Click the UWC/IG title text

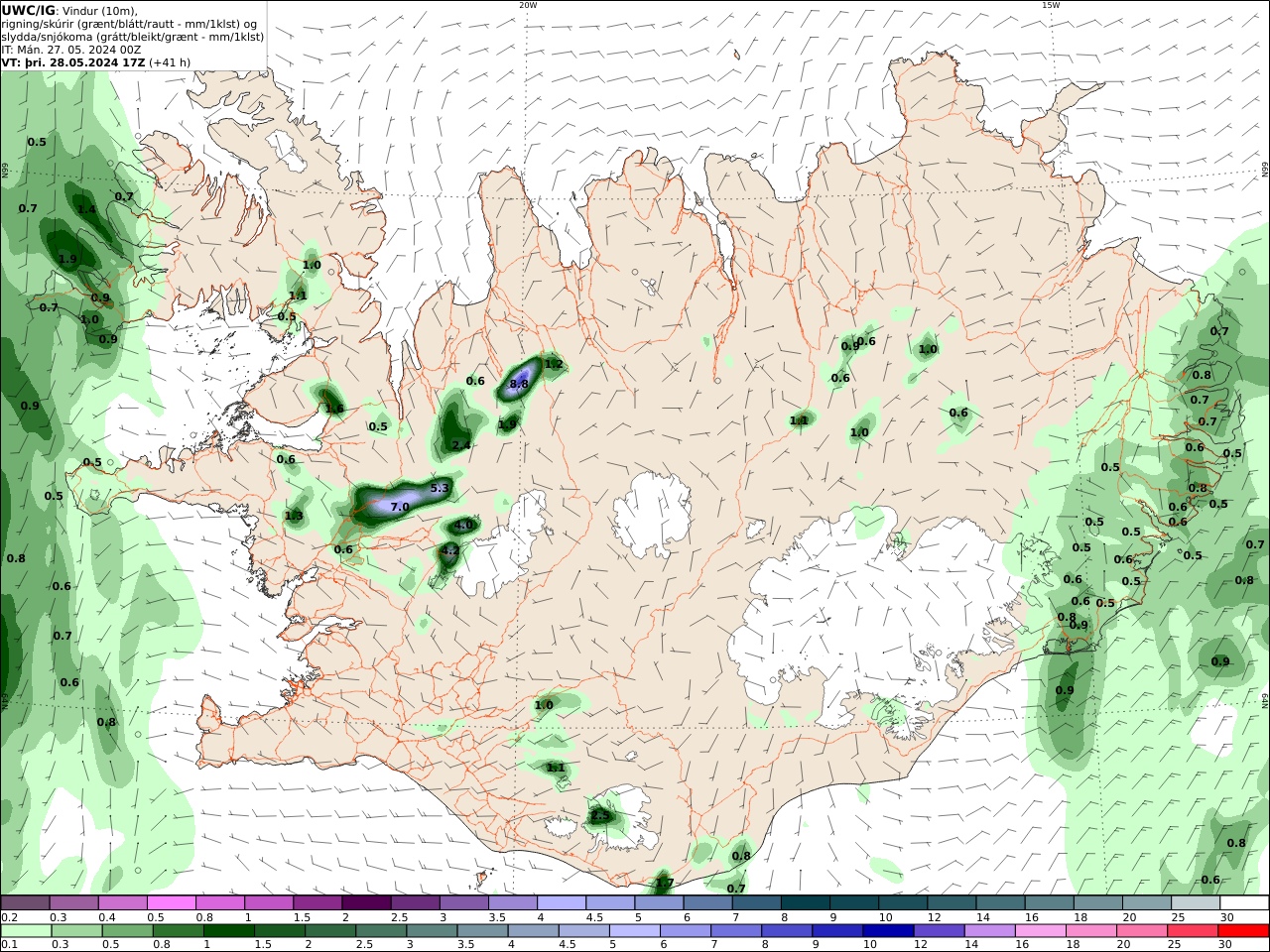pyautogui.click(x=28, y=11)
